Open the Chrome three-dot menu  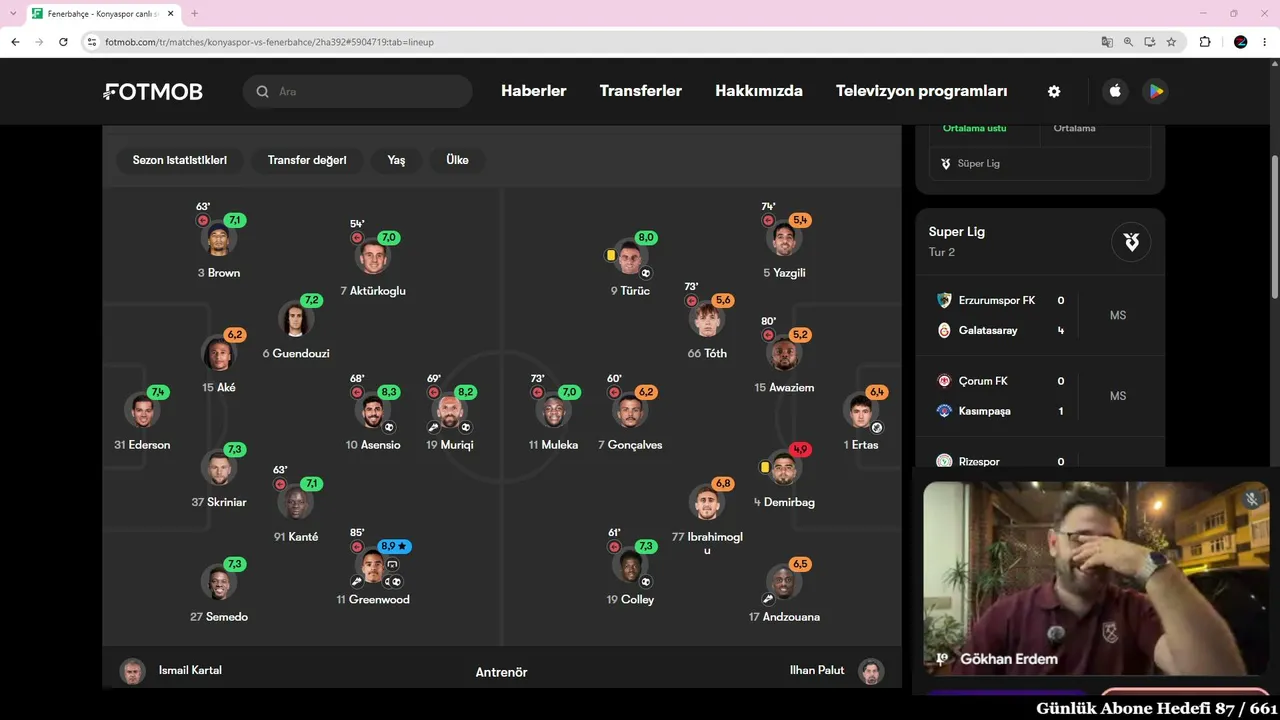tap(1265, 42)
